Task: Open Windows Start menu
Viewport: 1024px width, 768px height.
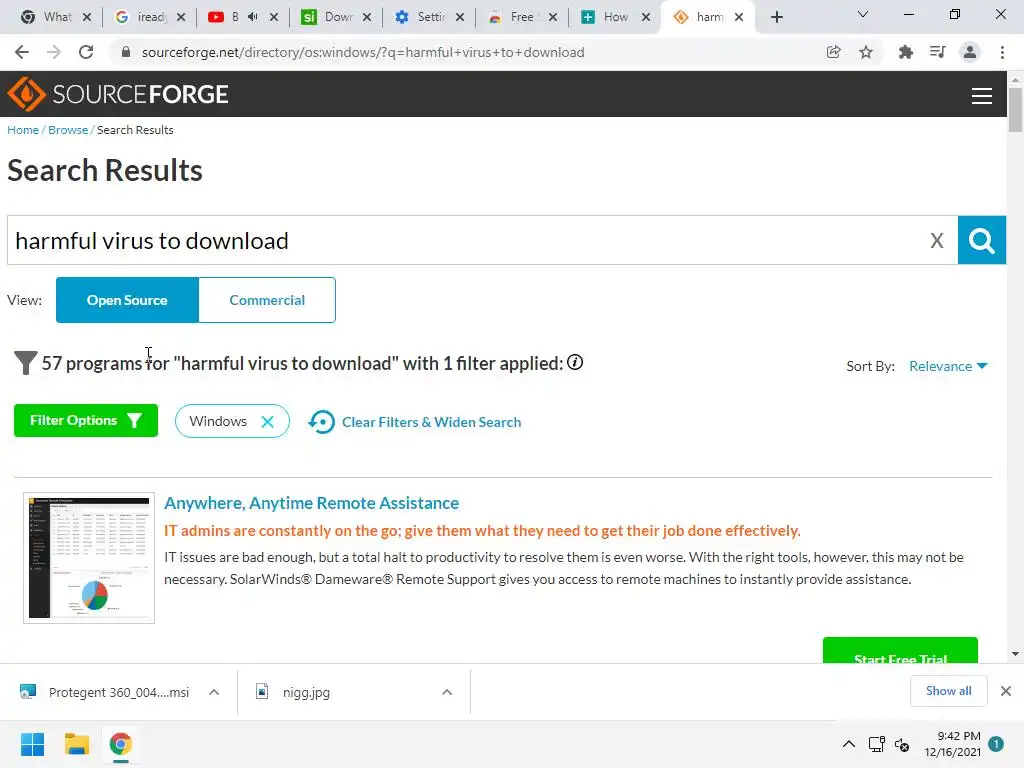Action: pyautogui.click(x=33, y=744)
